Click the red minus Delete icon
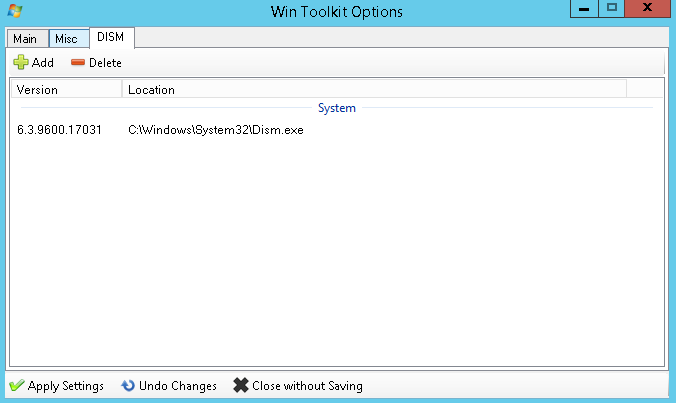676x403 pixels. [78, 63]
